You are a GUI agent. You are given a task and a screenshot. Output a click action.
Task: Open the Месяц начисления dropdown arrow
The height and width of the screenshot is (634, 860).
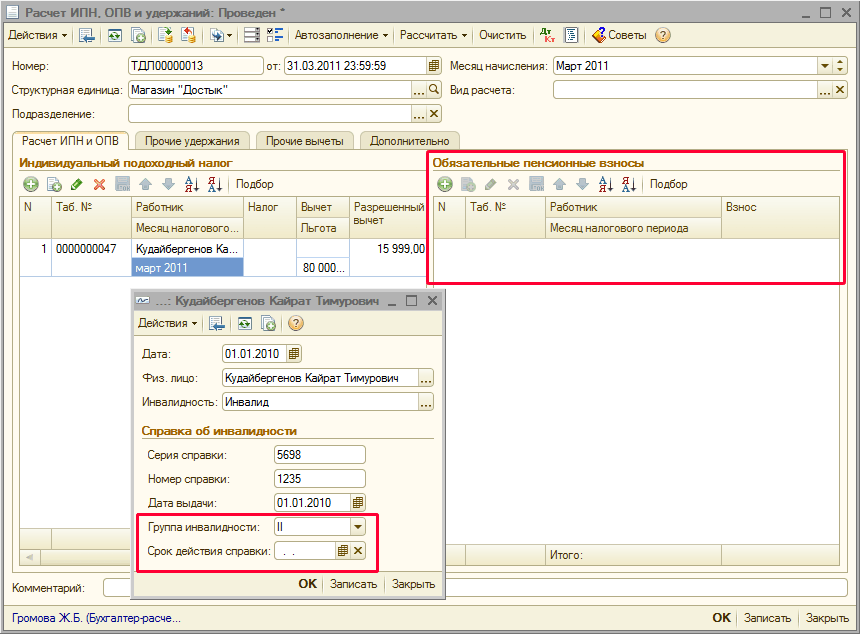tap(826, 67)
